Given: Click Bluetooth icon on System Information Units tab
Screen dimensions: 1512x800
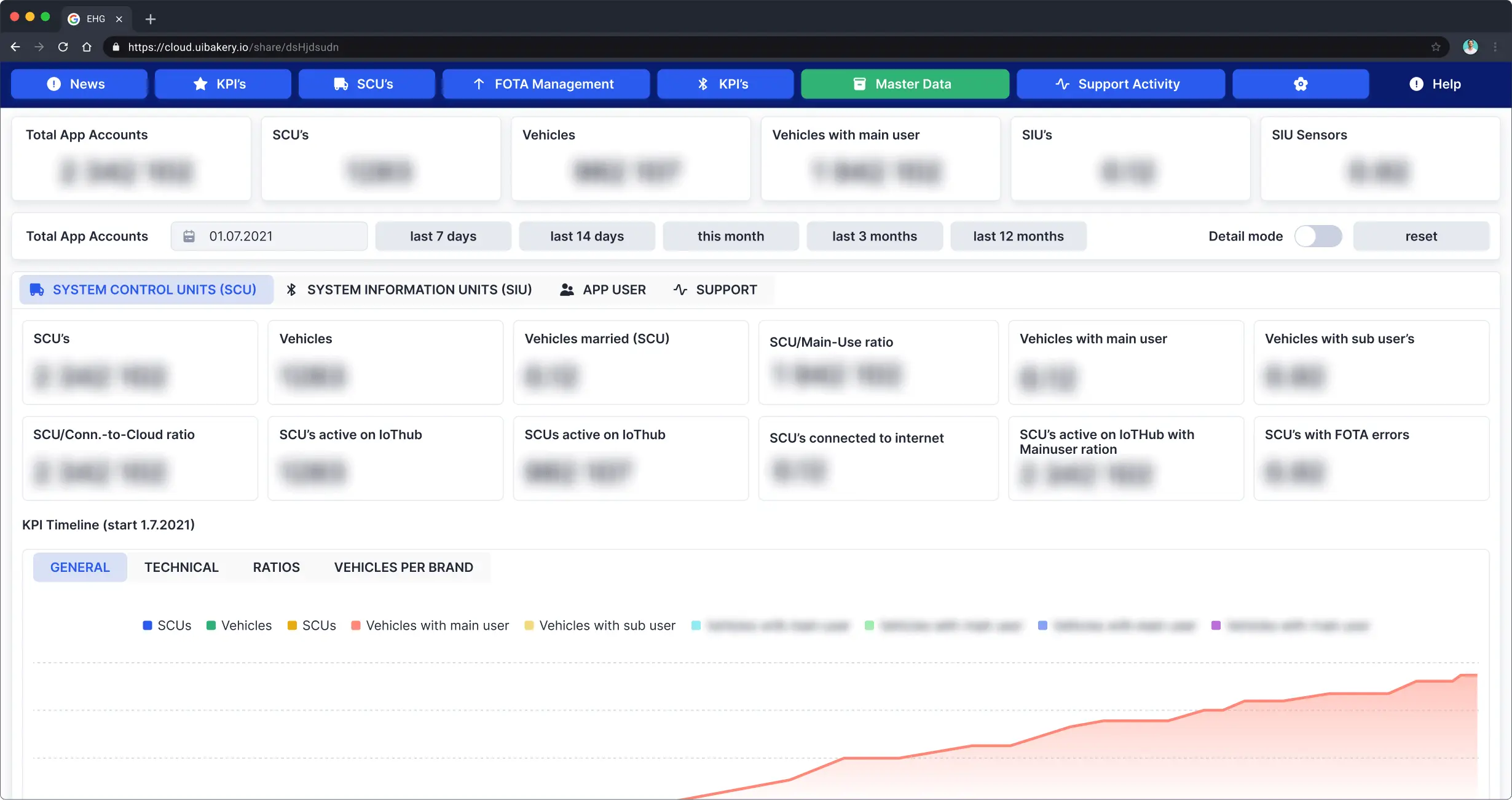Looking at the screenshot, I should point(291,290).
